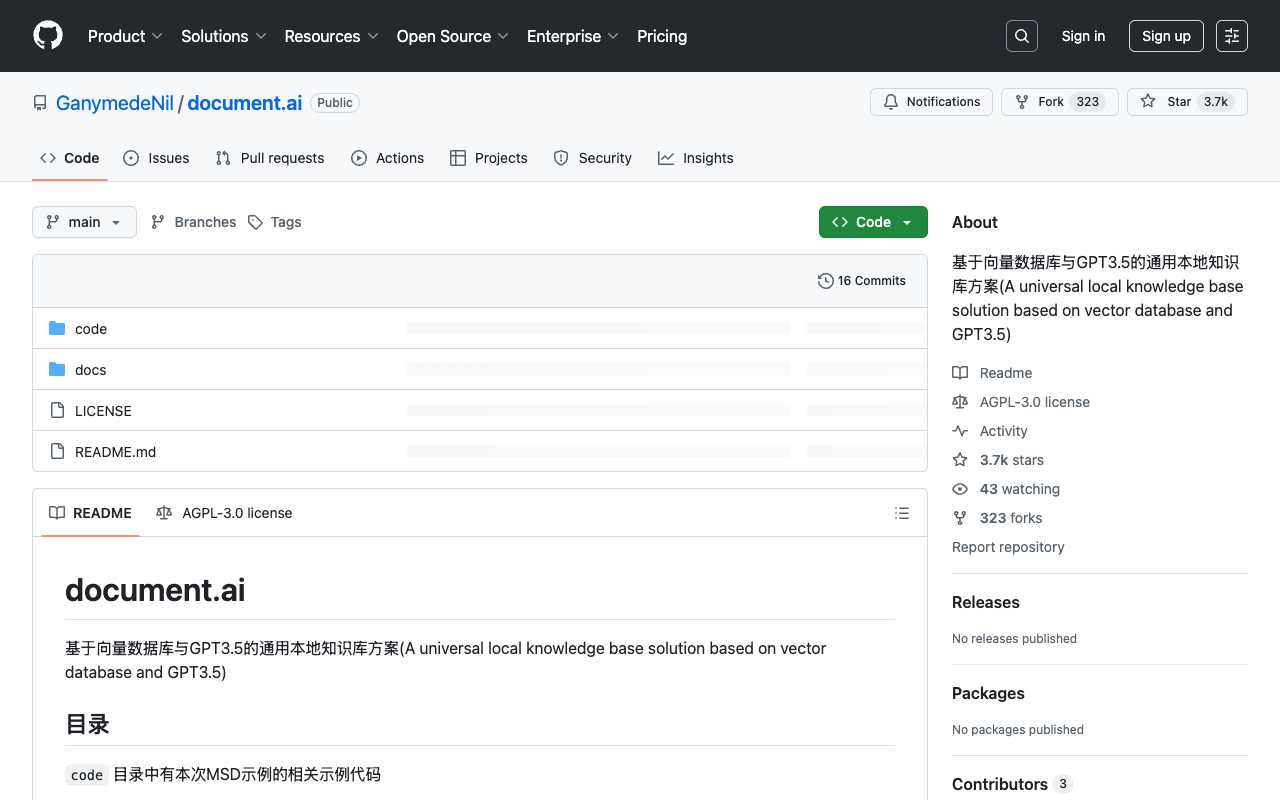Screen dimensions: 1280x800
Task: Open the search magnifier button
Action: tap(1022, 36)
